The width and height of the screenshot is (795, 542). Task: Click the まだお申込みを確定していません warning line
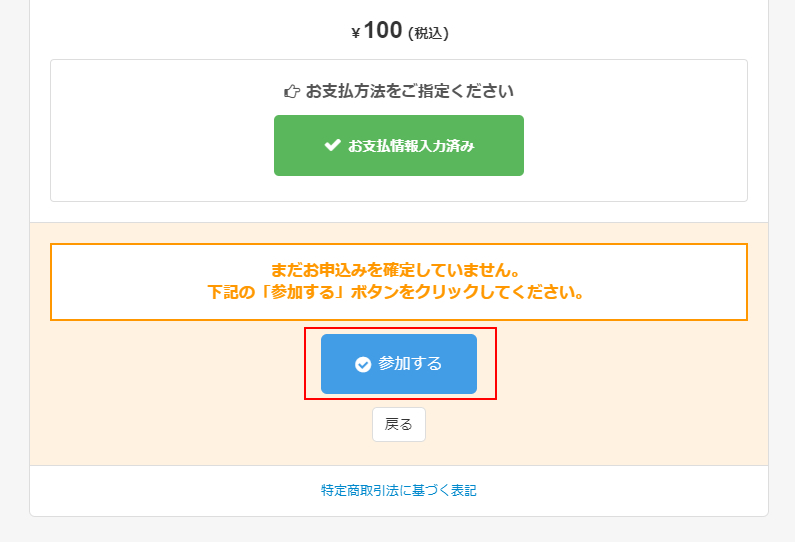[398, 271]
